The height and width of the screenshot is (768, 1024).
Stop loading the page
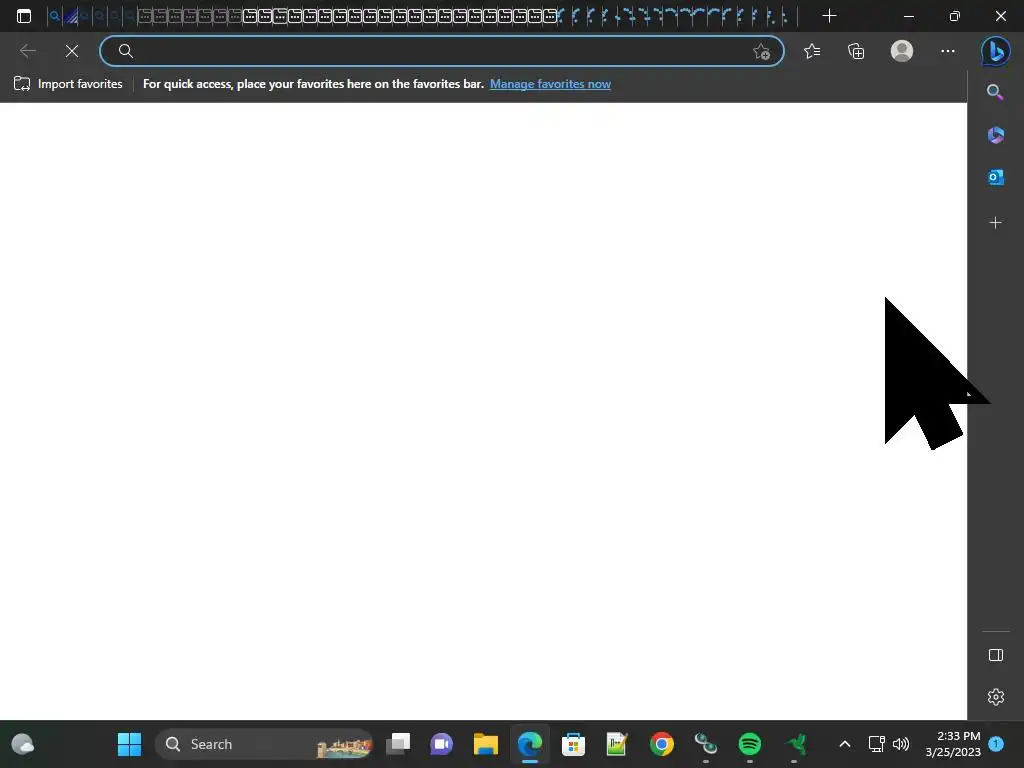pos(72,51)
